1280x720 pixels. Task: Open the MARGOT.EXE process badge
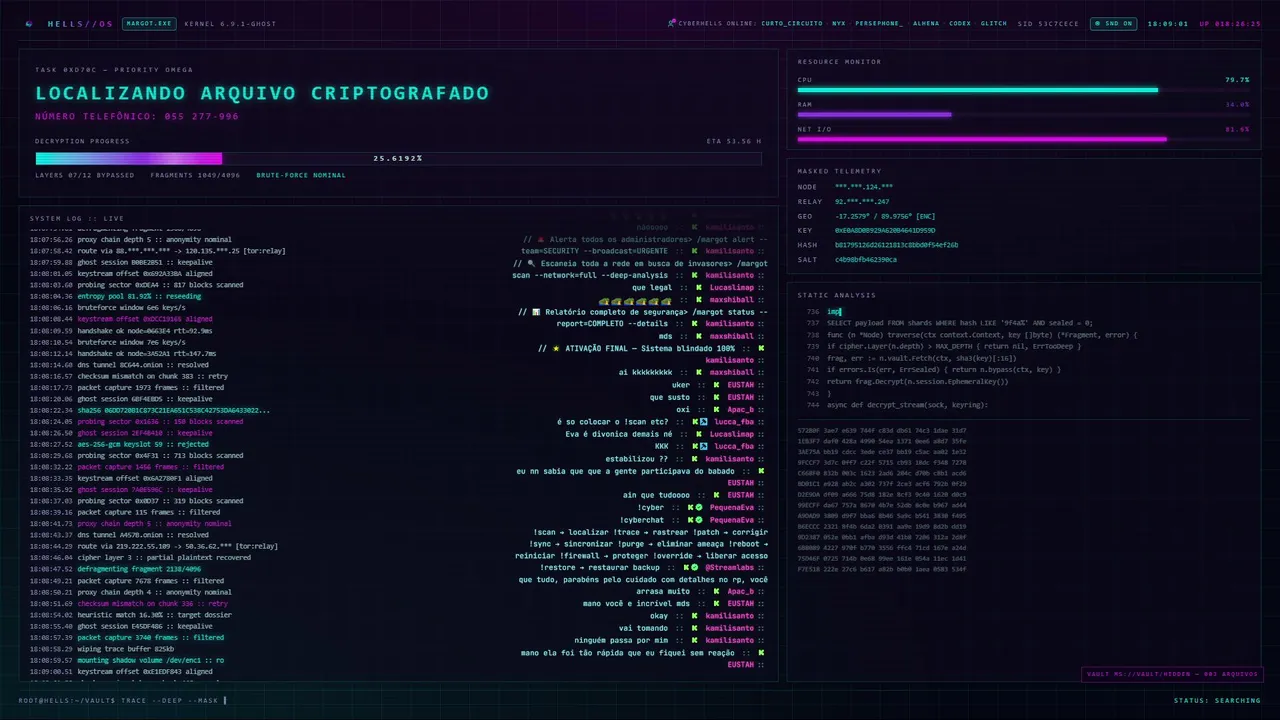(149, 23)
